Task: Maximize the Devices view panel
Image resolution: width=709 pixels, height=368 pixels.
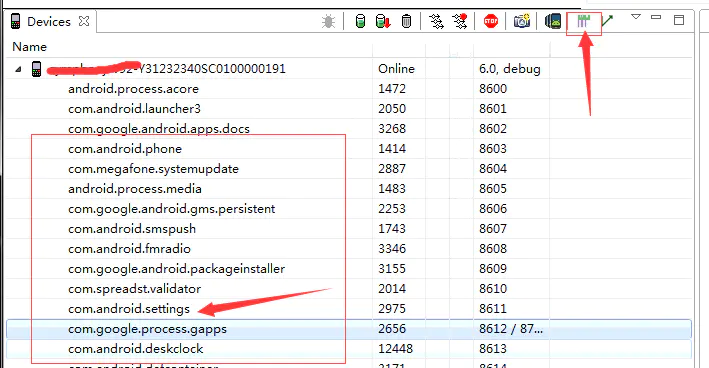Action: point(679,20)
